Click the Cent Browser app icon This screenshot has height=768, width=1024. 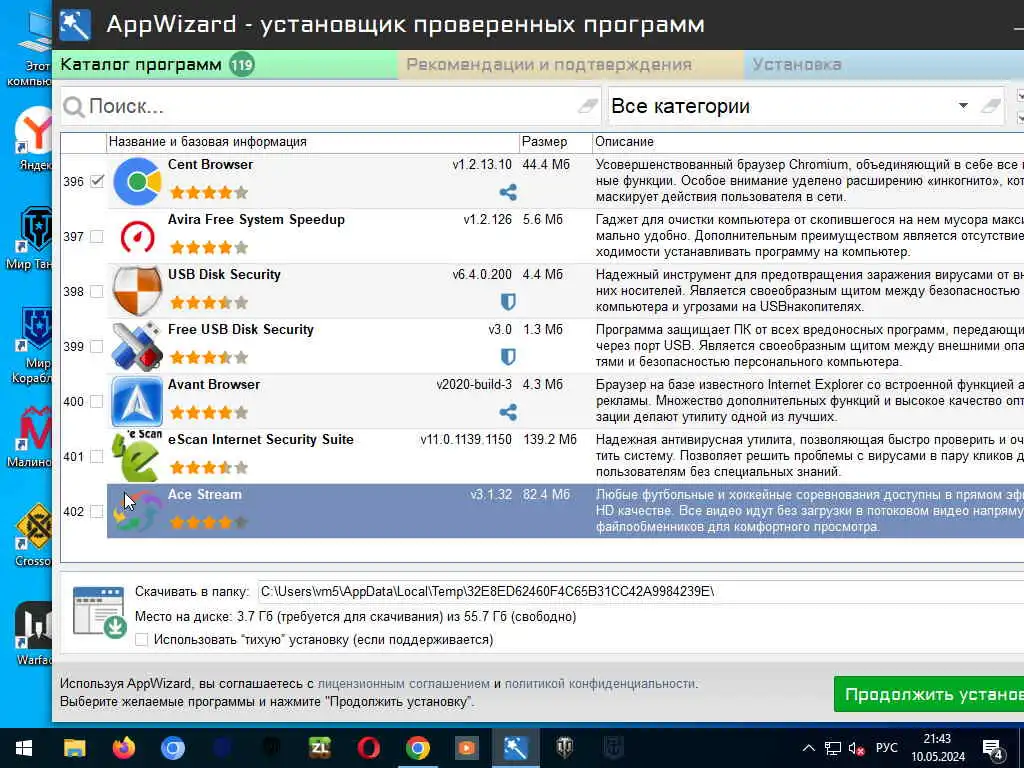coord(136,182)
